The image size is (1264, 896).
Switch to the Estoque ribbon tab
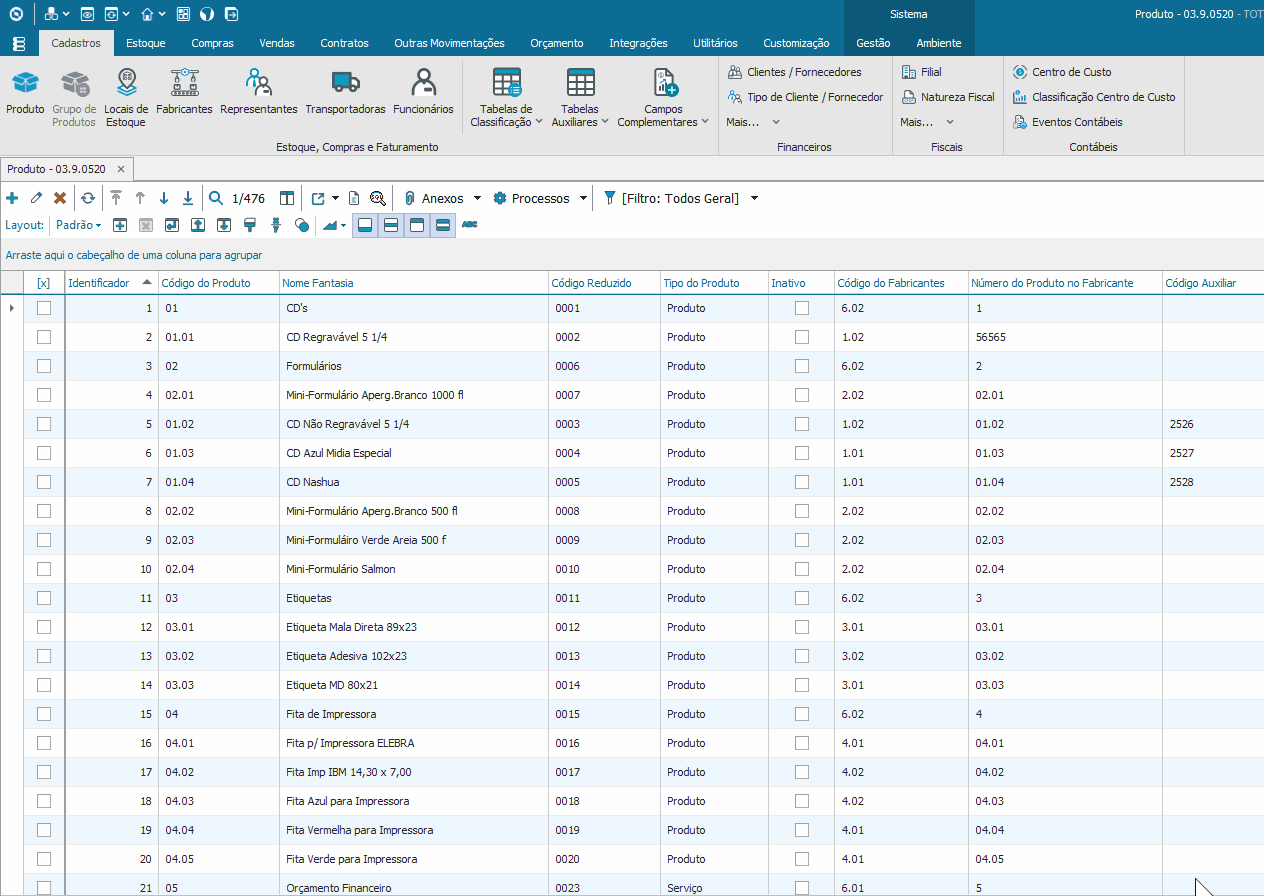pyautogui.click(x=146, y=43)
